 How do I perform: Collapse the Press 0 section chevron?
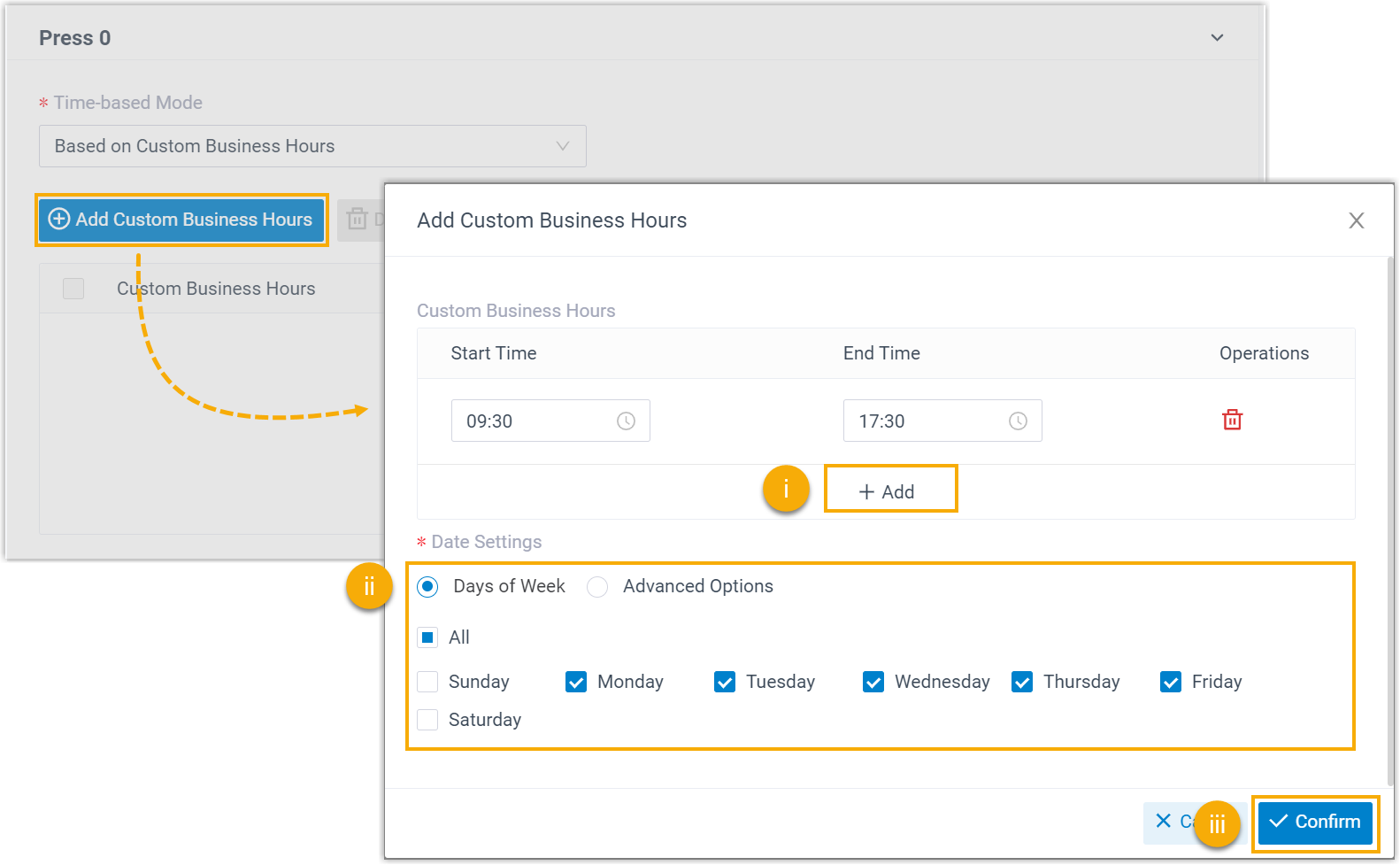(1217, 38)
